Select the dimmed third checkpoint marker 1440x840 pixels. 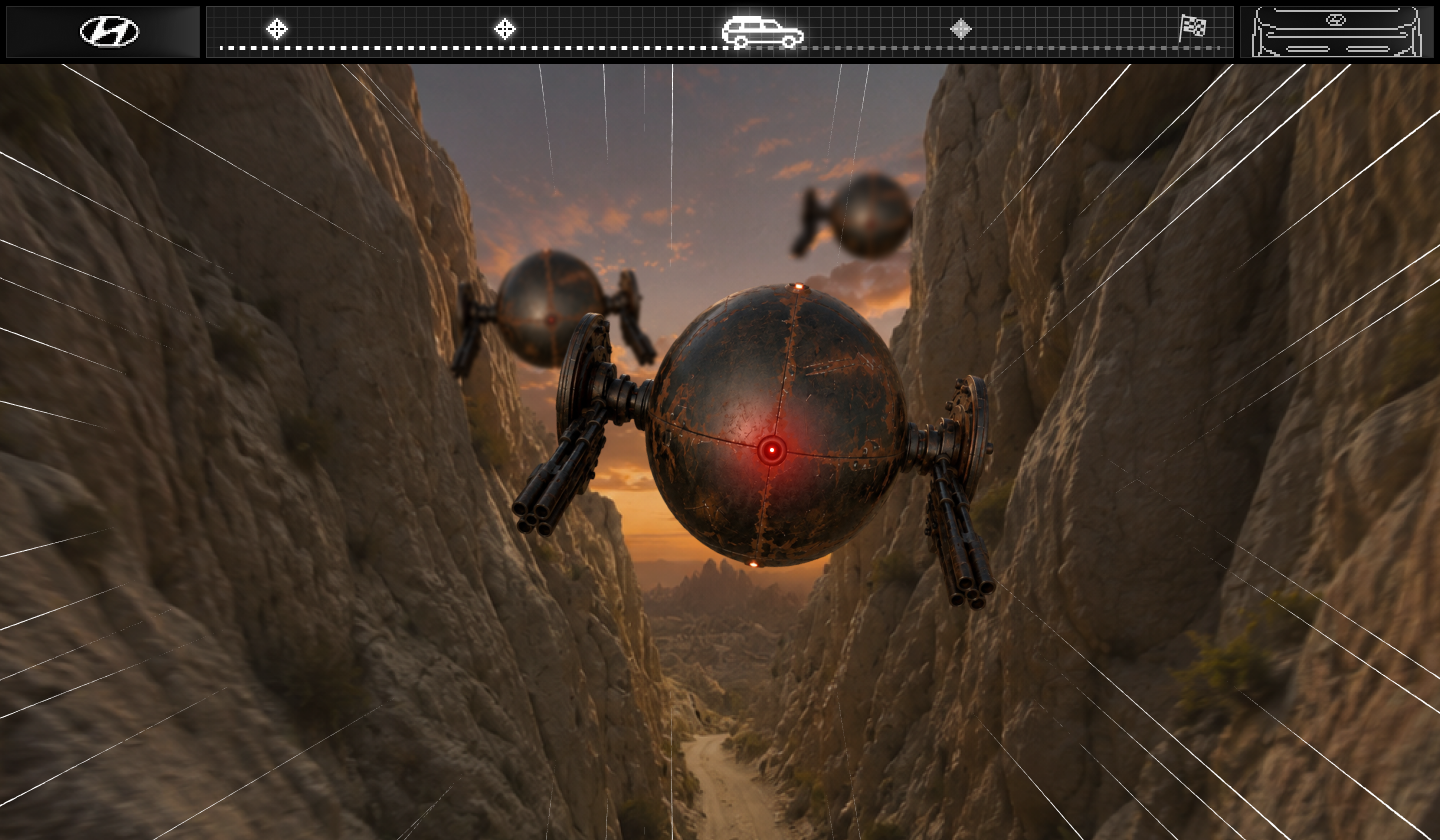point(961,29)
